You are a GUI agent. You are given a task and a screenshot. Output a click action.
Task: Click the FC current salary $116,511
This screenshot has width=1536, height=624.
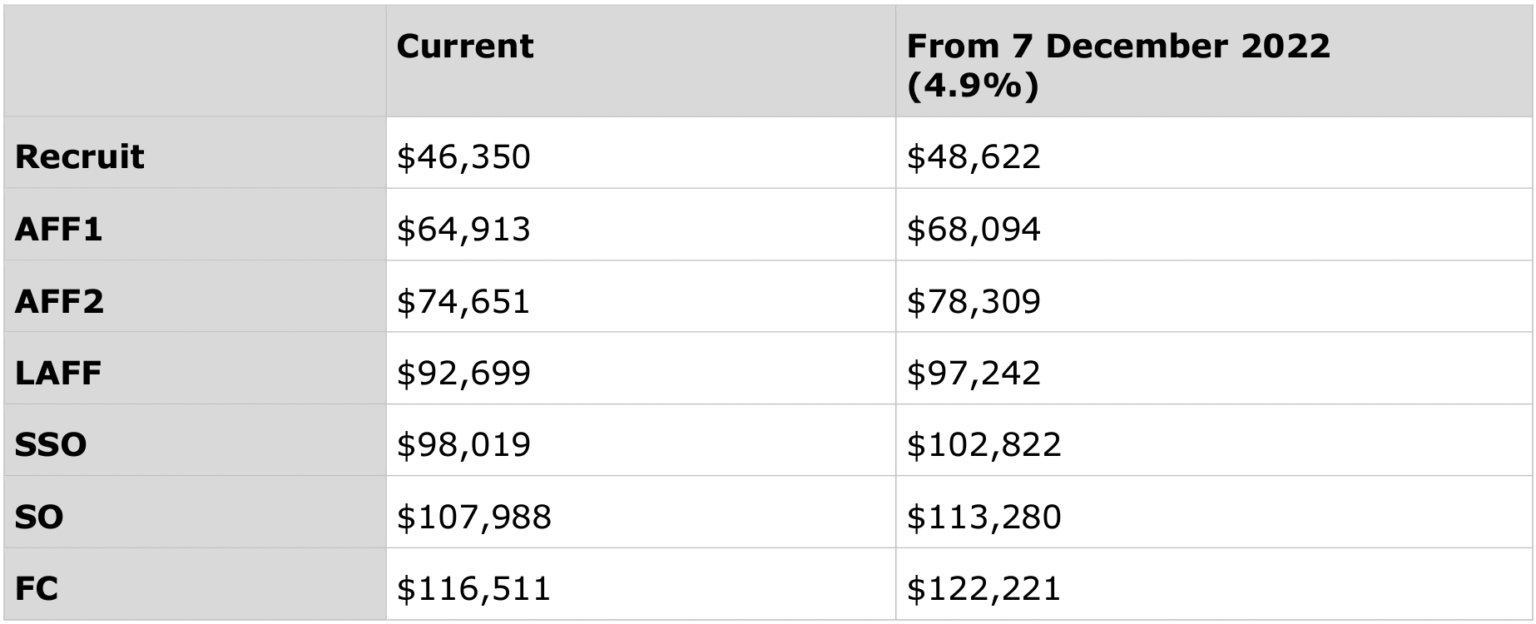[474, 589]
